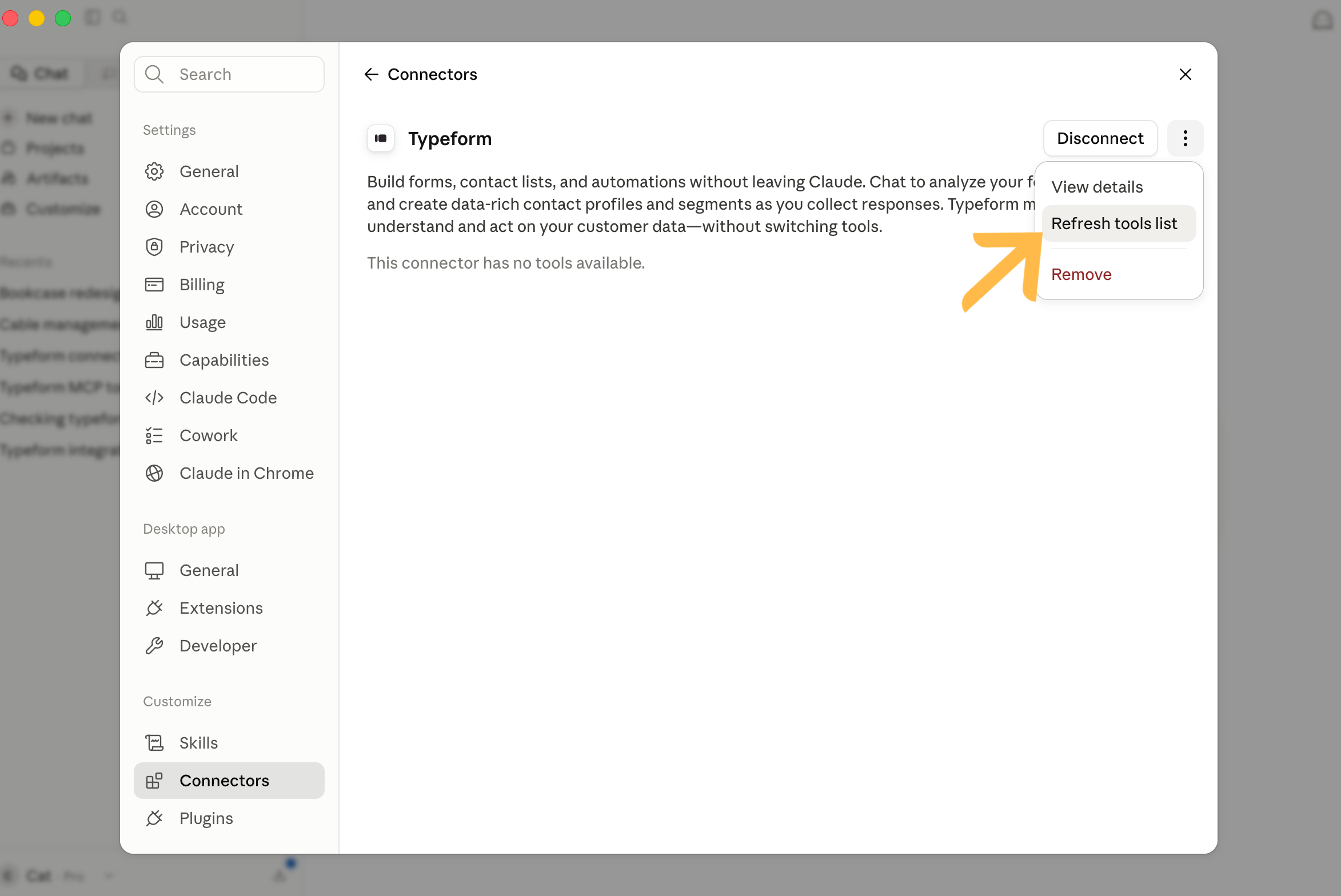Toggle the sidebar icon in the background title bar
Image resolution: width=1341 pixels, height=896 pixels.
93,18
